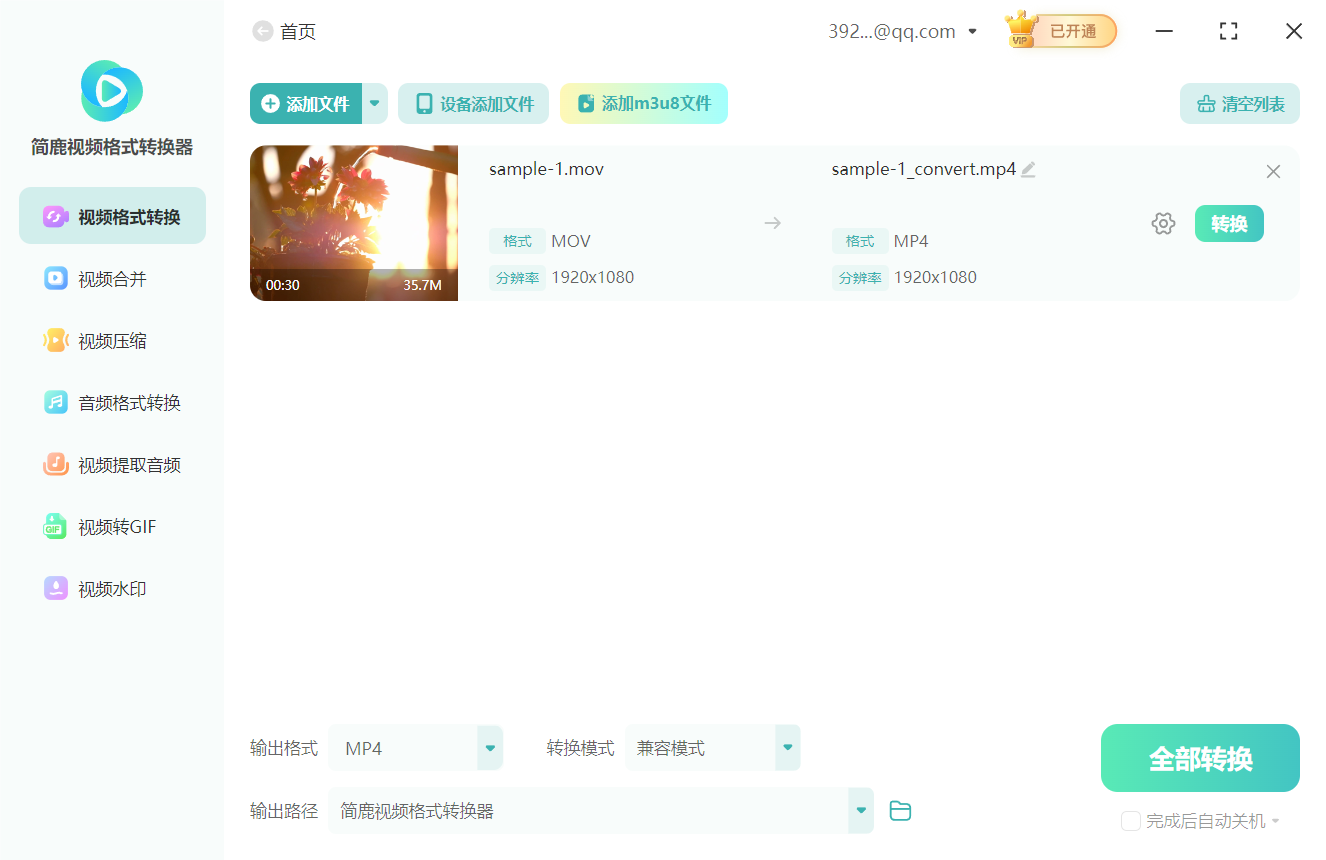Click the VIP 已开通 badge
The height and width of the screenshot is (860, 1326).
pyautogui.click(x=1059, y=30)
